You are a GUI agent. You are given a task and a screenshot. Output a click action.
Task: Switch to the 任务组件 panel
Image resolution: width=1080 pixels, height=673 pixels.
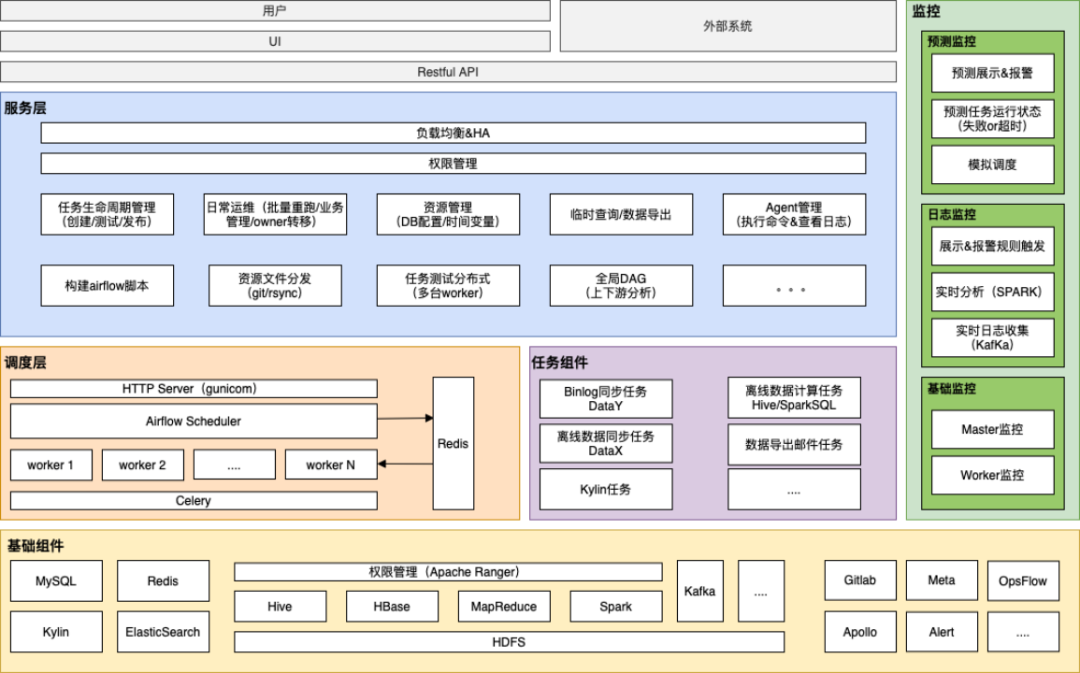tap(559, 357)
